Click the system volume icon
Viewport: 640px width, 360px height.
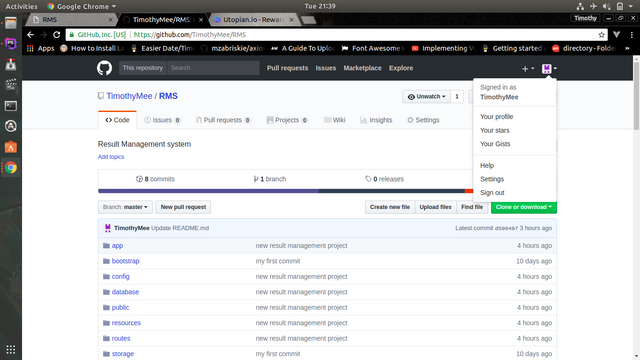[607, 6]
